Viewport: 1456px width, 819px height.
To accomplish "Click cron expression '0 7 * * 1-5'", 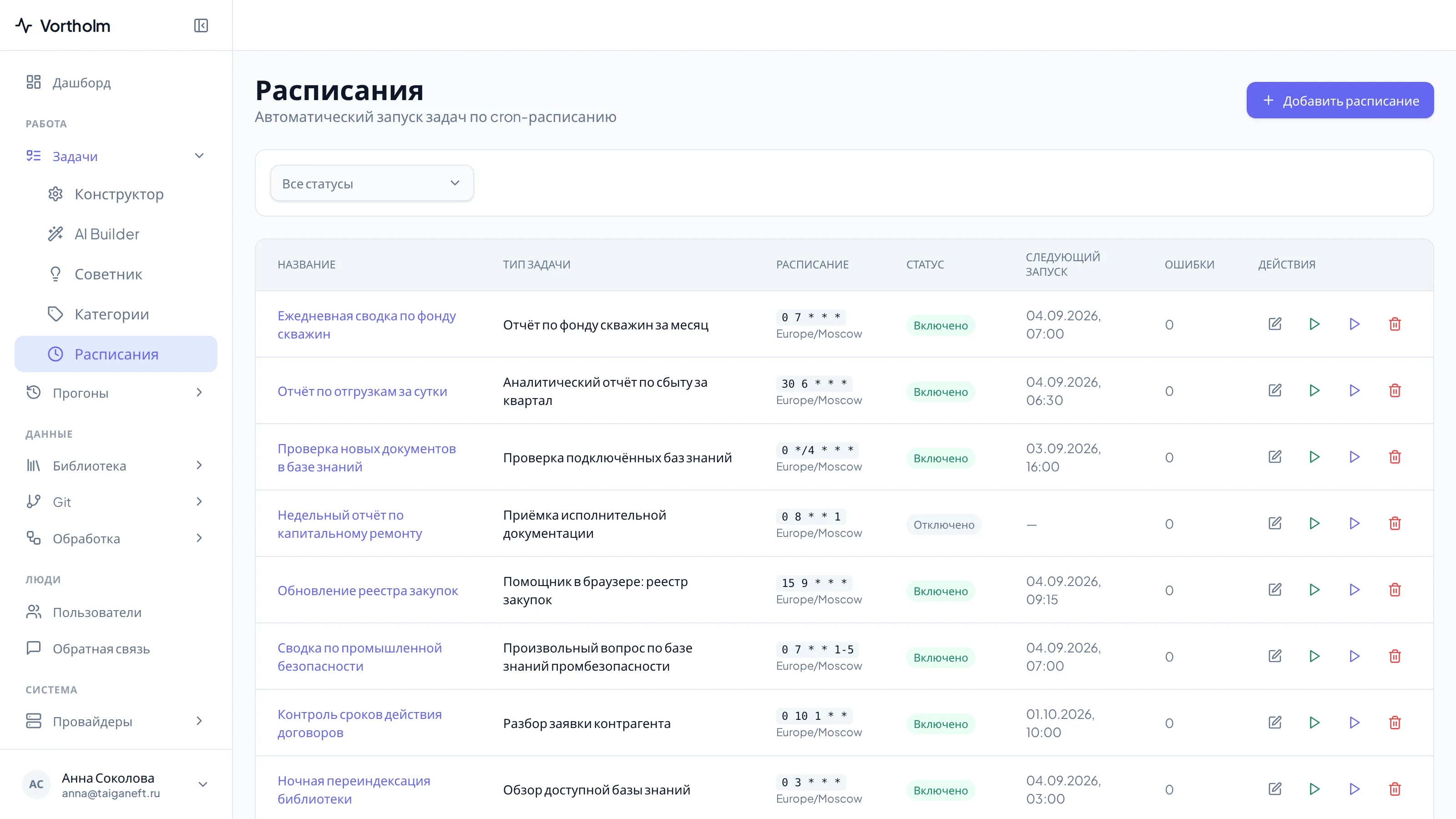I will pyautogui.click(x=817, y=649).
